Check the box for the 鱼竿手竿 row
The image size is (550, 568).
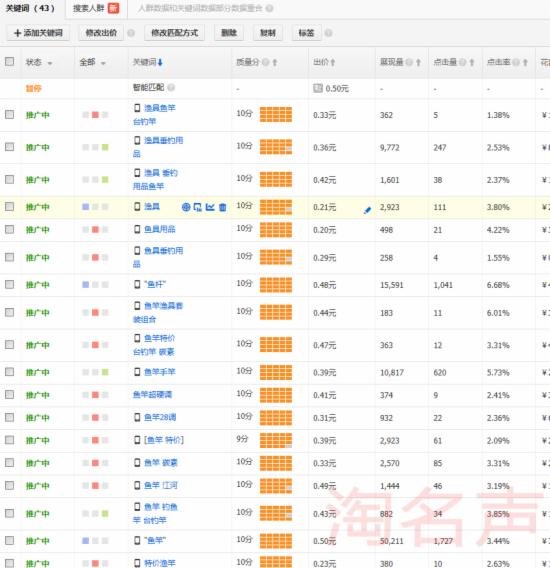(x=9, y=372)
